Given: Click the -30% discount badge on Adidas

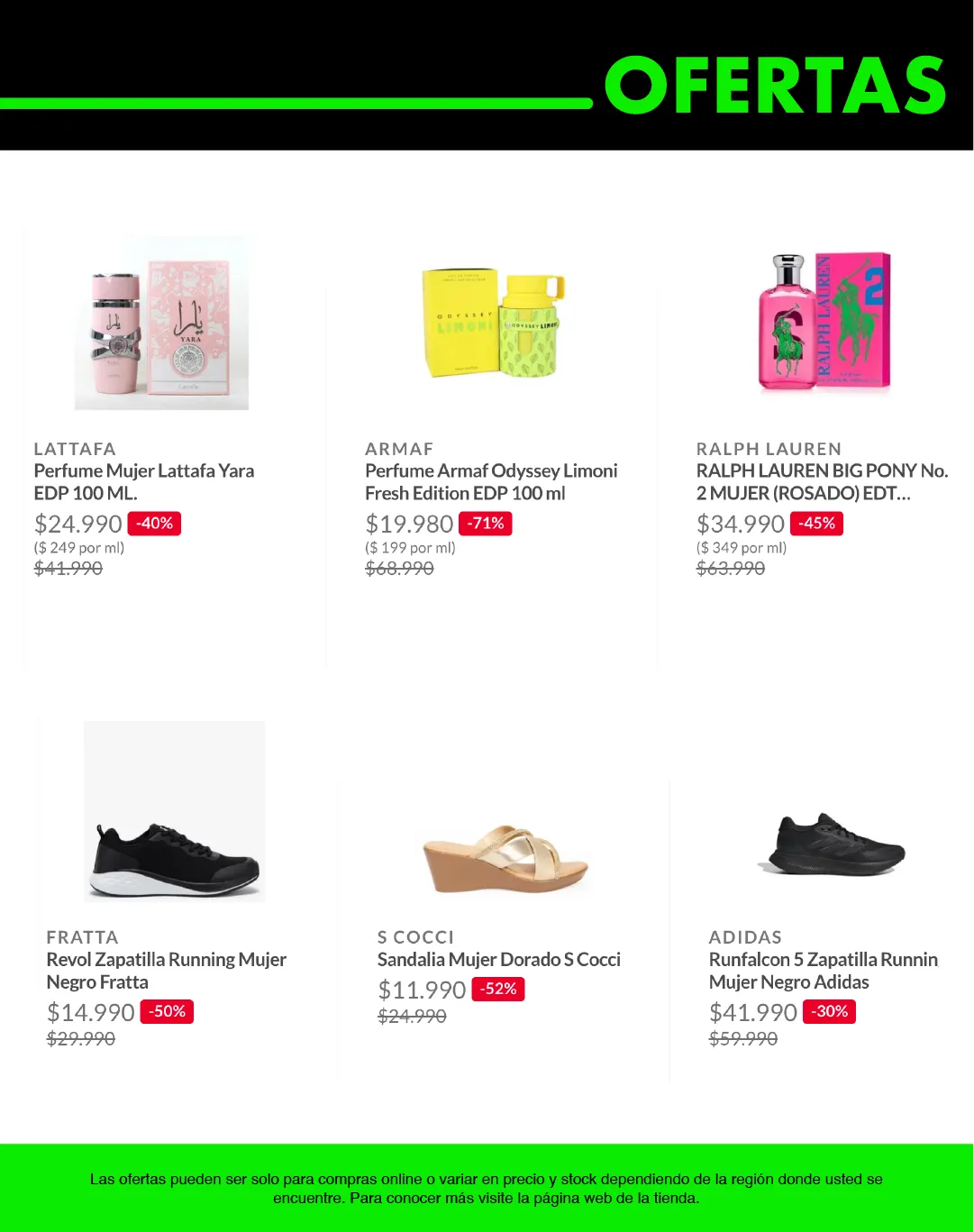Looking at the screenshot, I should pyautogui.click(x=830, y=1012).
